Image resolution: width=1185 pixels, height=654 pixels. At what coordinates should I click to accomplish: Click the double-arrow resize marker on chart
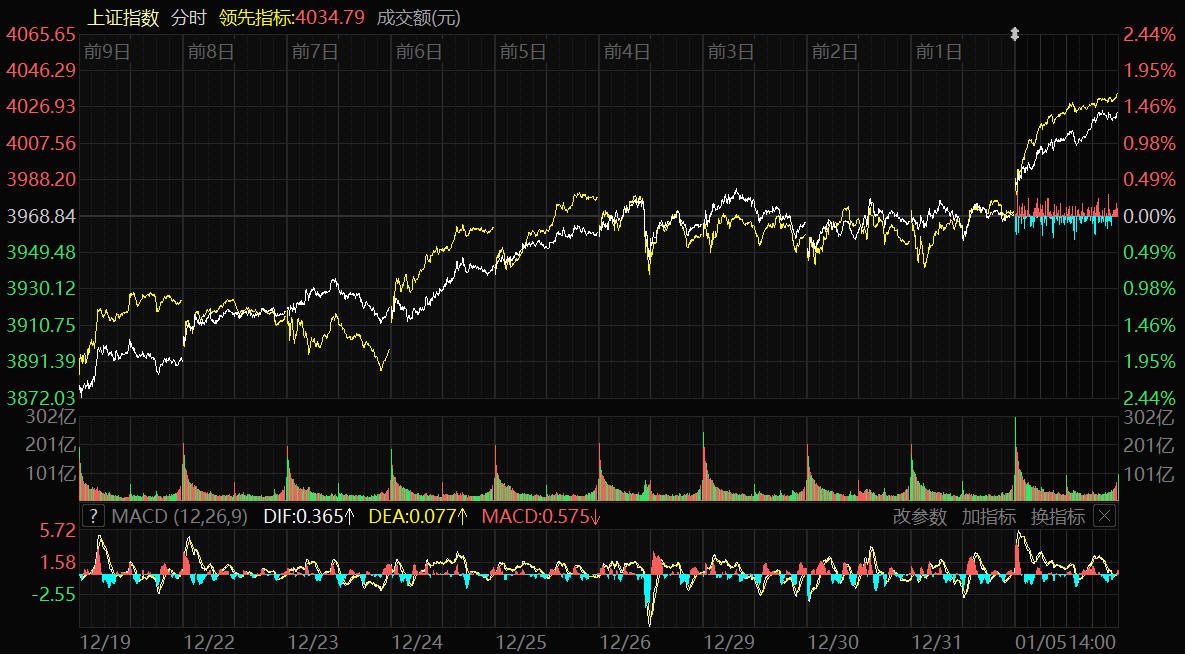click(1014, 35)
